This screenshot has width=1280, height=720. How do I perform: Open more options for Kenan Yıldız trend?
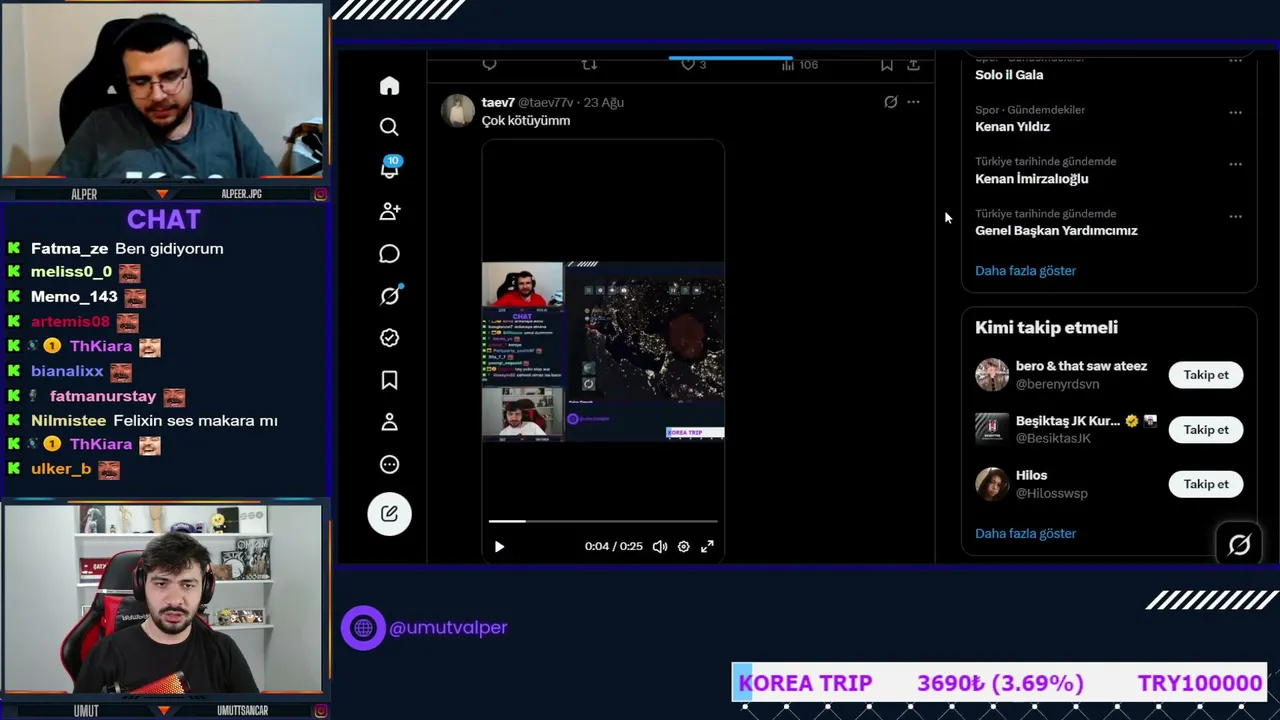pyautogui.click(x=1235, y=112)
